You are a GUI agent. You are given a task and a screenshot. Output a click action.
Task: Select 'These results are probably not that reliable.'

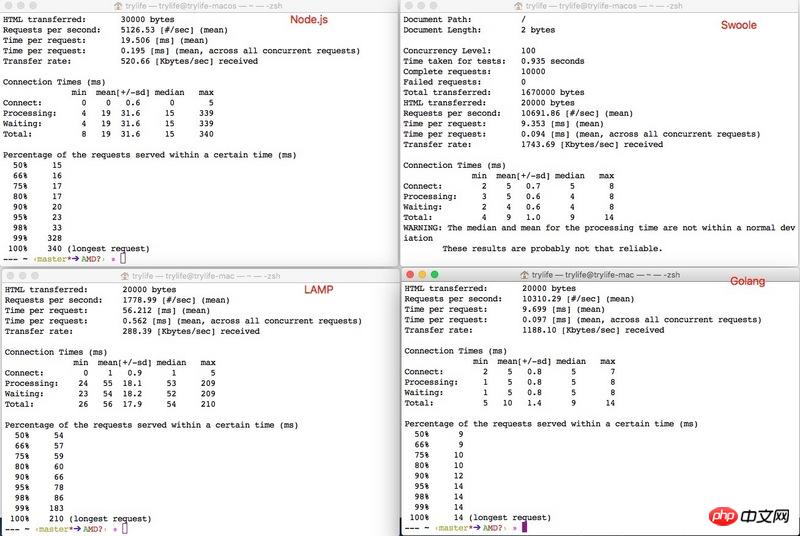pyautogui.click(x=553, y=249)
